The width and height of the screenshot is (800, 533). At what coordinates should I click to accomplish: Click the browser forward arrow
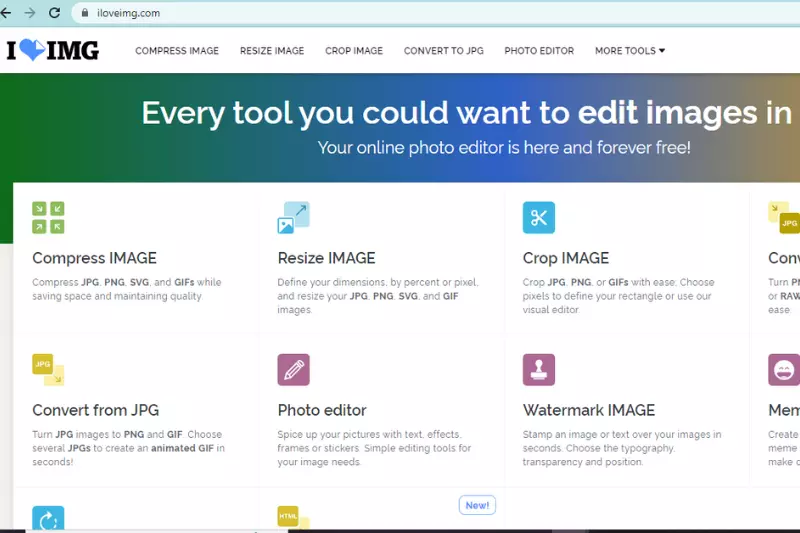point(30,13)
